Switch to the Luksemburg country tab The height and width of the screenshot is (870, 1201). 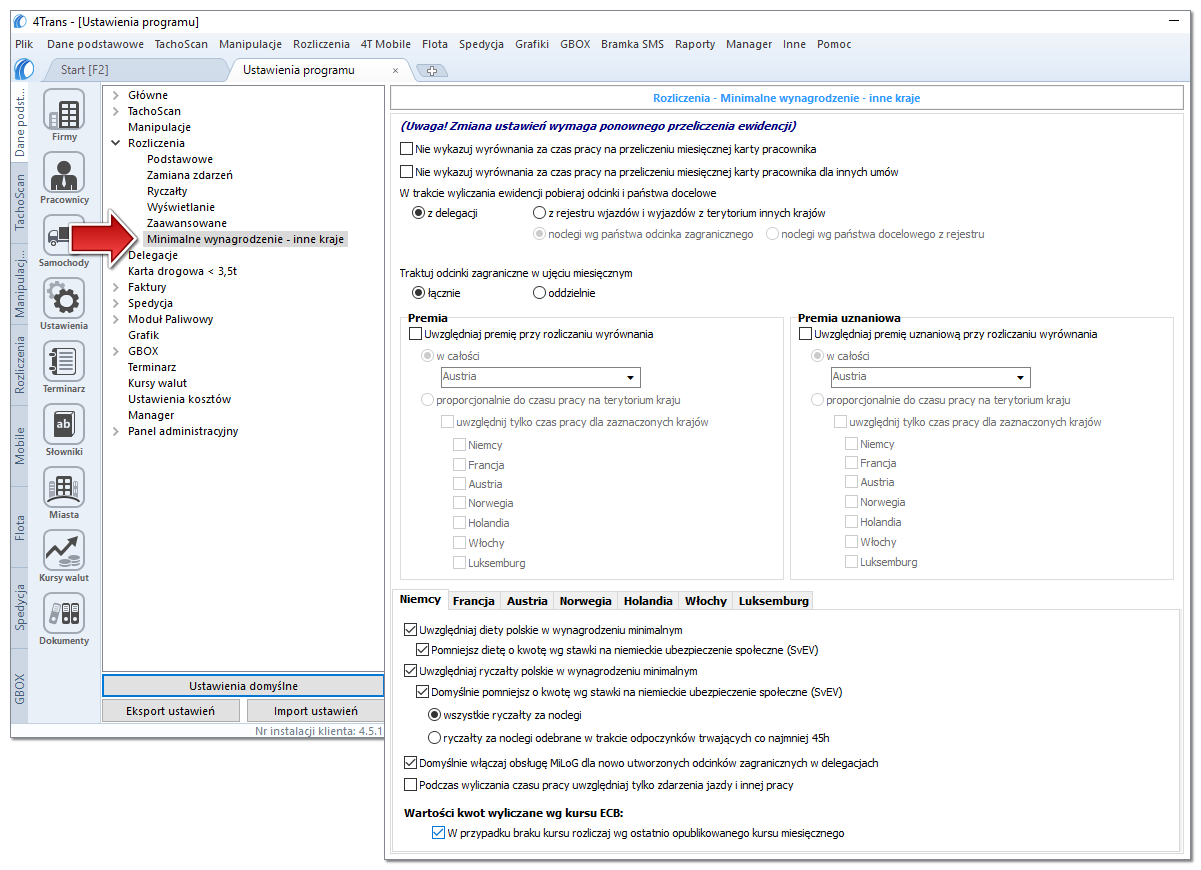pos(773,601)
